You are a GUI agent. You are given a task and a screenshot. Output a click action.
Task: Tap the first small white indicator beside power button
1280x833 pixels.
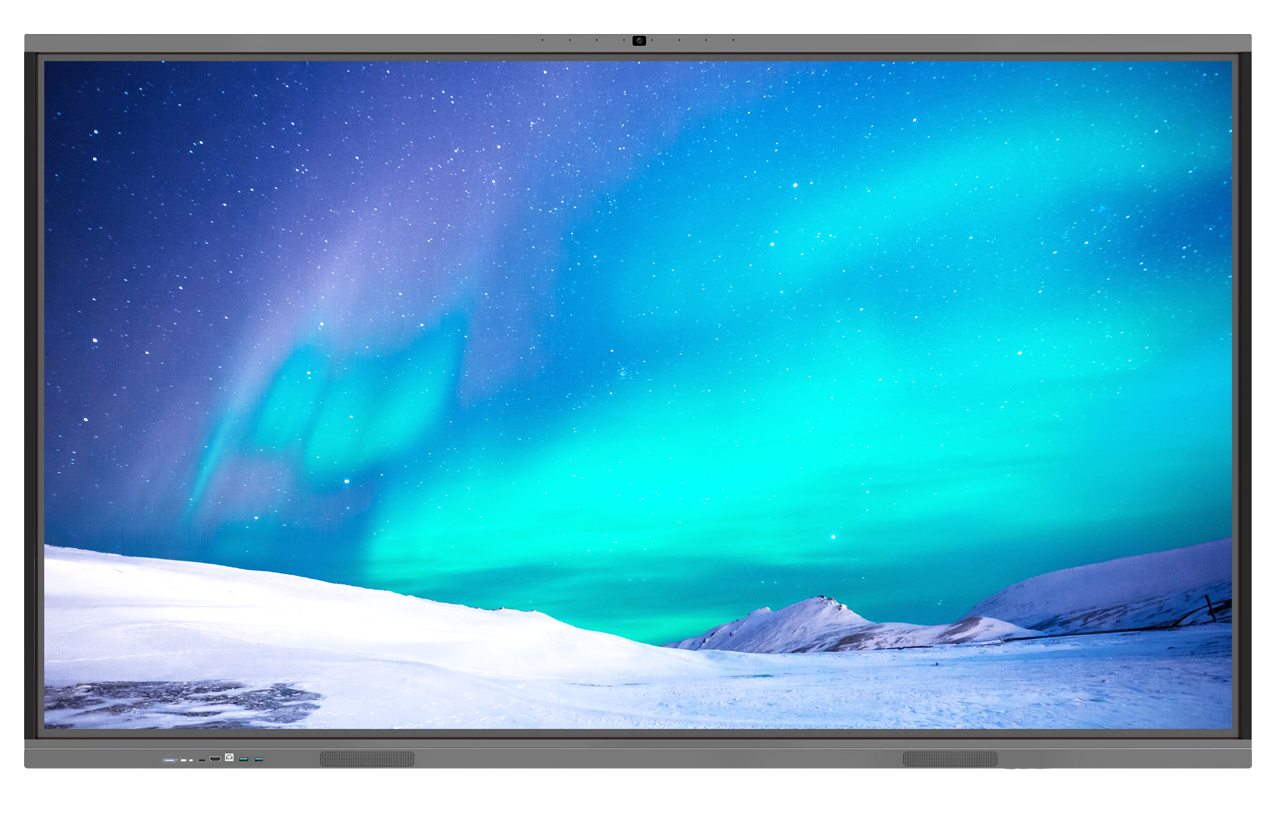pyautogui.click(x=183, y=760)
